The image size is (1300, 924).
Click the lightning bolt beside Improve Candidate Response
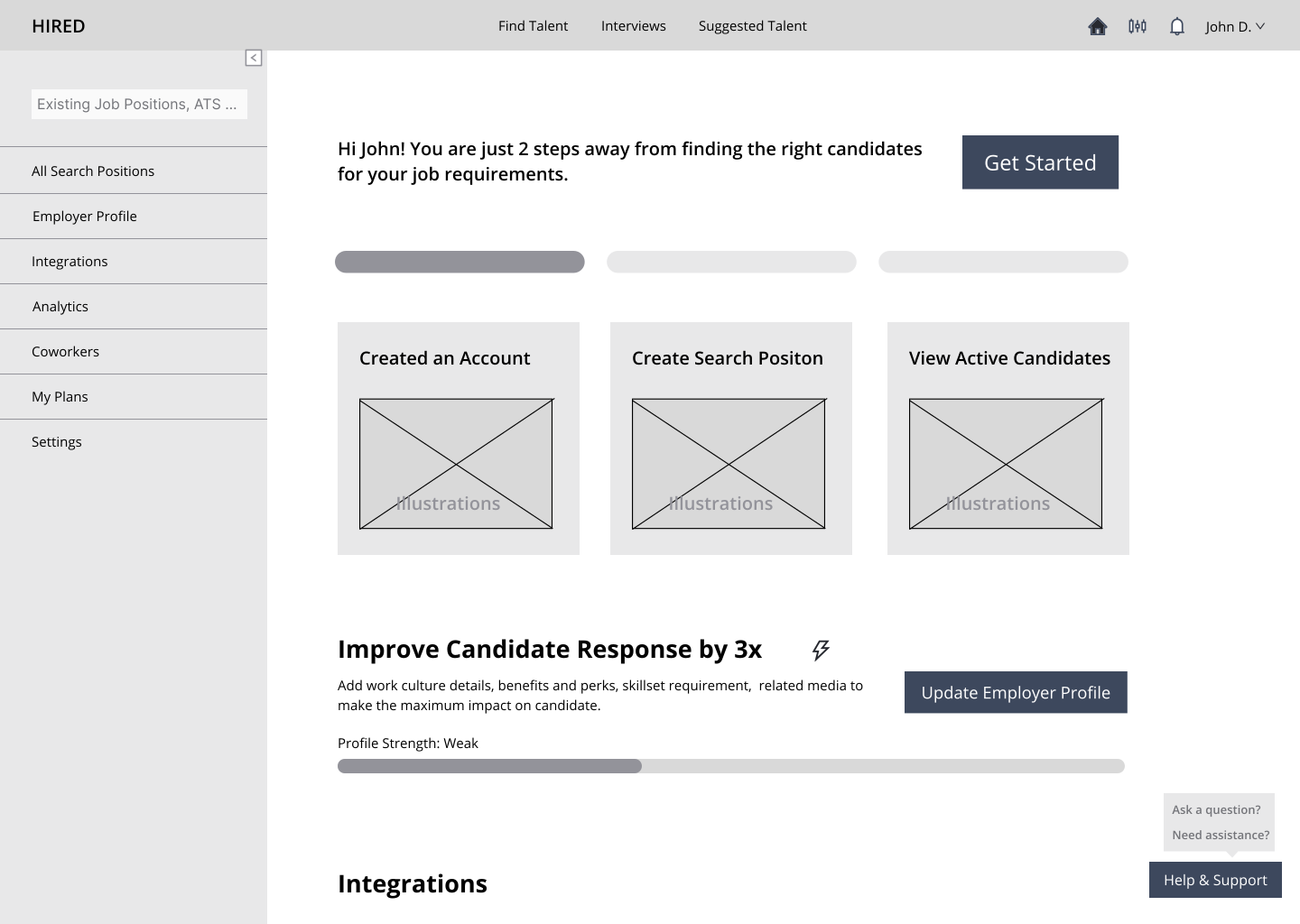[x=820, y=650]
